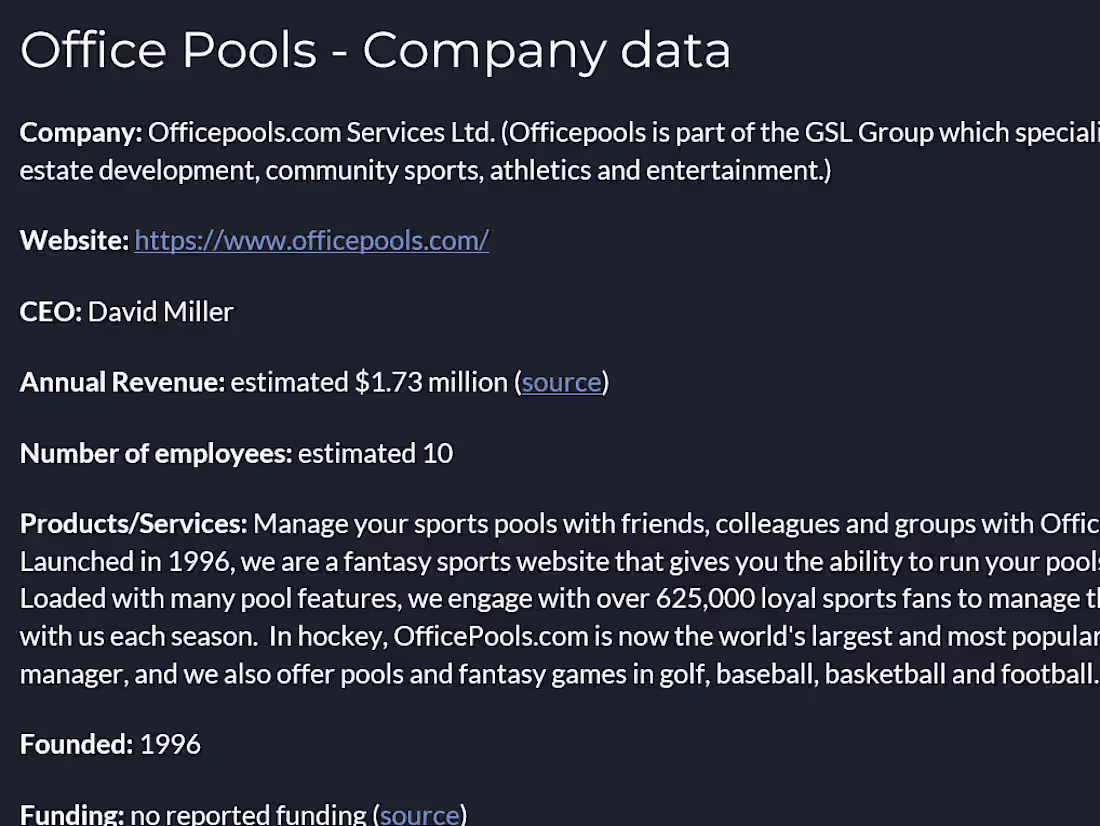Open the officepools.com website link
The width and height of the screenshot is (1100, 826).
(311, 241)
